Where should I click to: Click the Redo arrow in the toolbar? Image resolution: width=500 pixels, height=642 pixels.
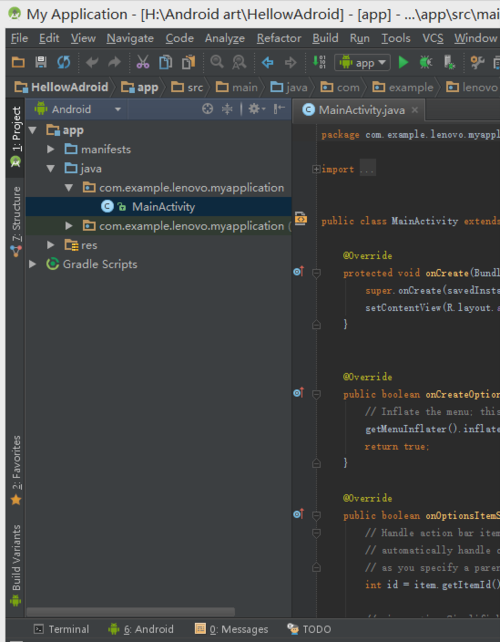[x=114, y=62]
